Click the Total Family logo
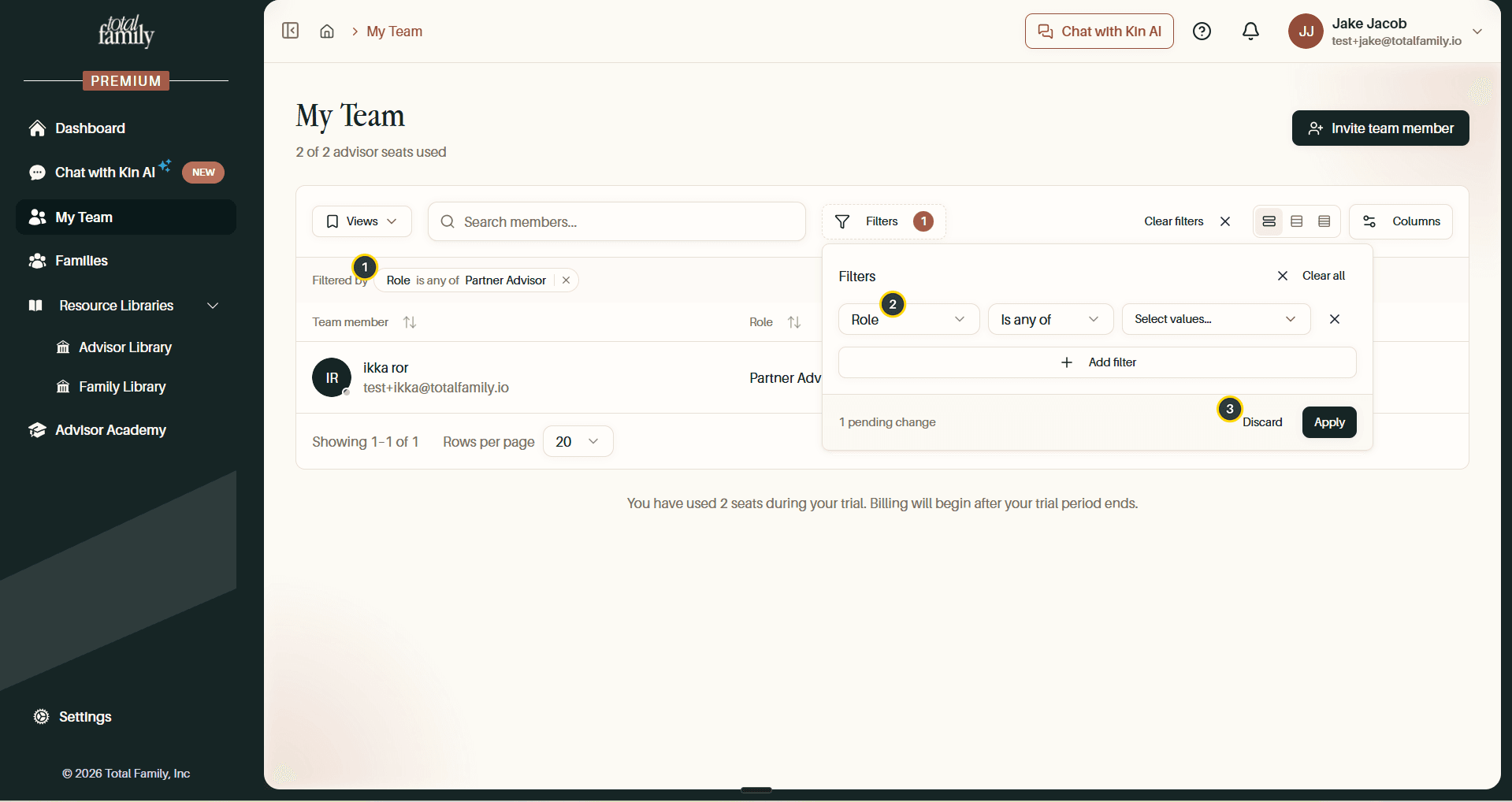This screenshot has height=802, width=1512. pyautogui.click(x=126, y=32)
